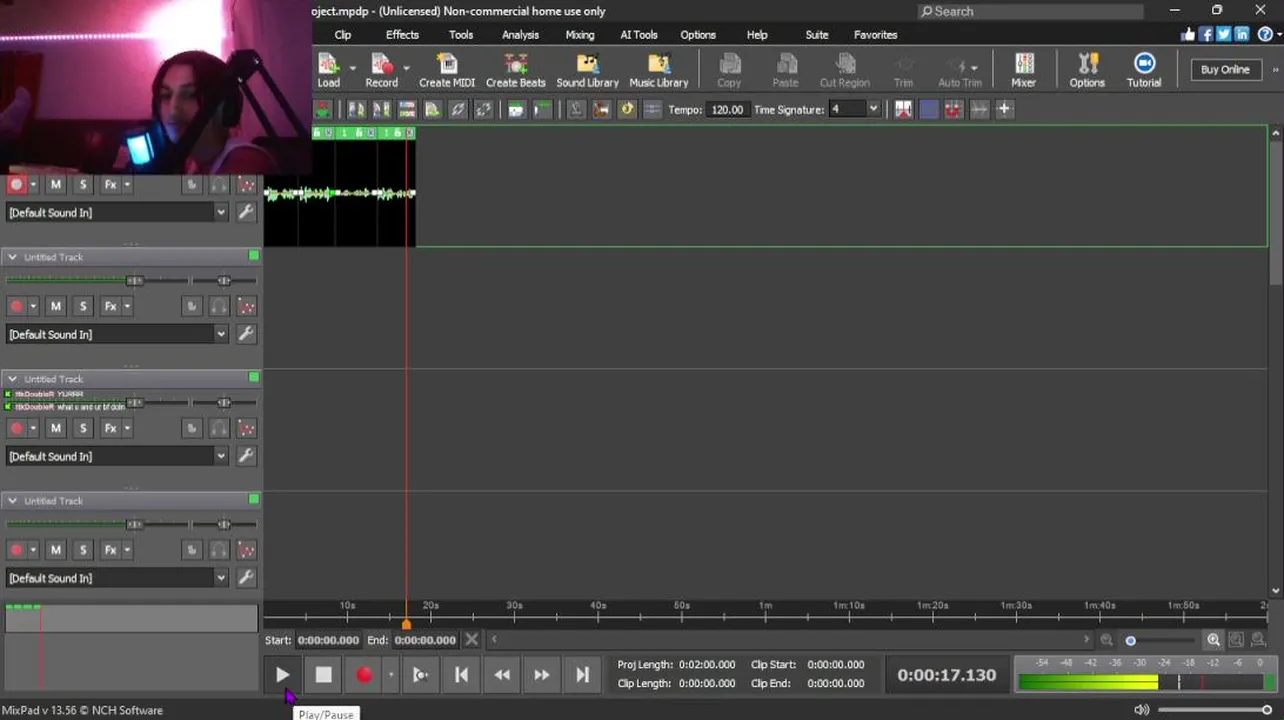Open Fx for the top track
Viewport: 1284px width, 720px height.
(110, 184)
